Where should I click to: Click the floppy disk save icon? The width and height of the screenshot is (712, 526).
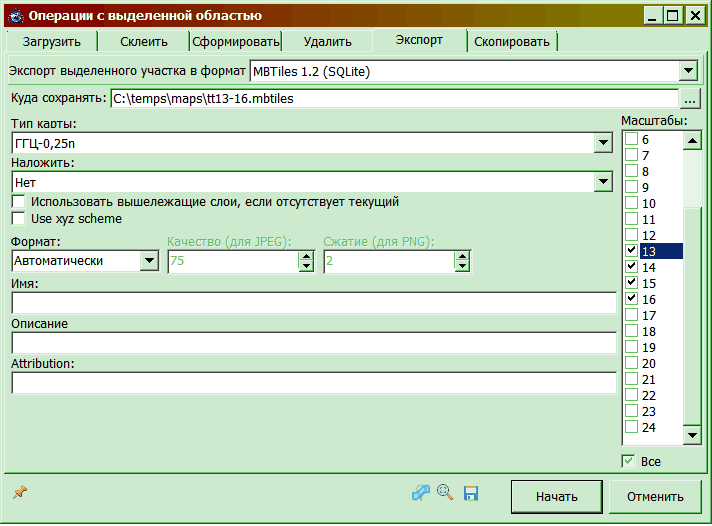471,493
